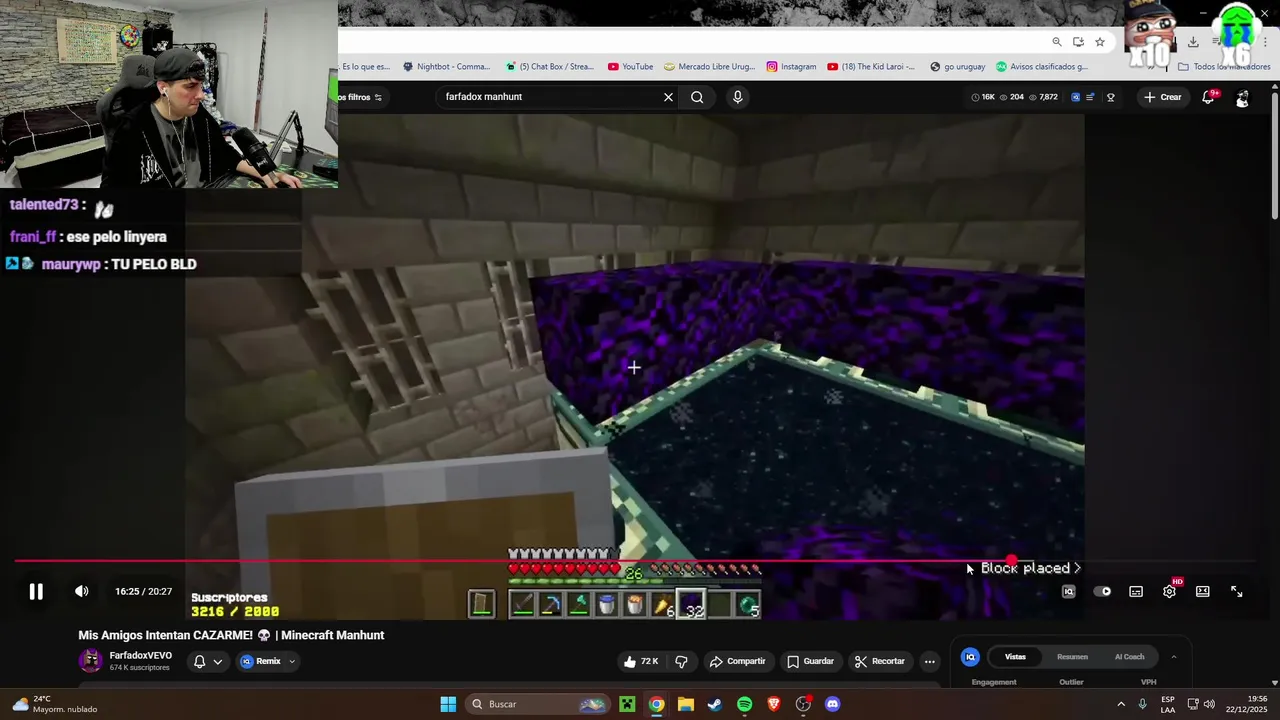Click the blue vidIQ logo in header
This screenshot has height=720, width=1280.
(x=1076, y=97)
